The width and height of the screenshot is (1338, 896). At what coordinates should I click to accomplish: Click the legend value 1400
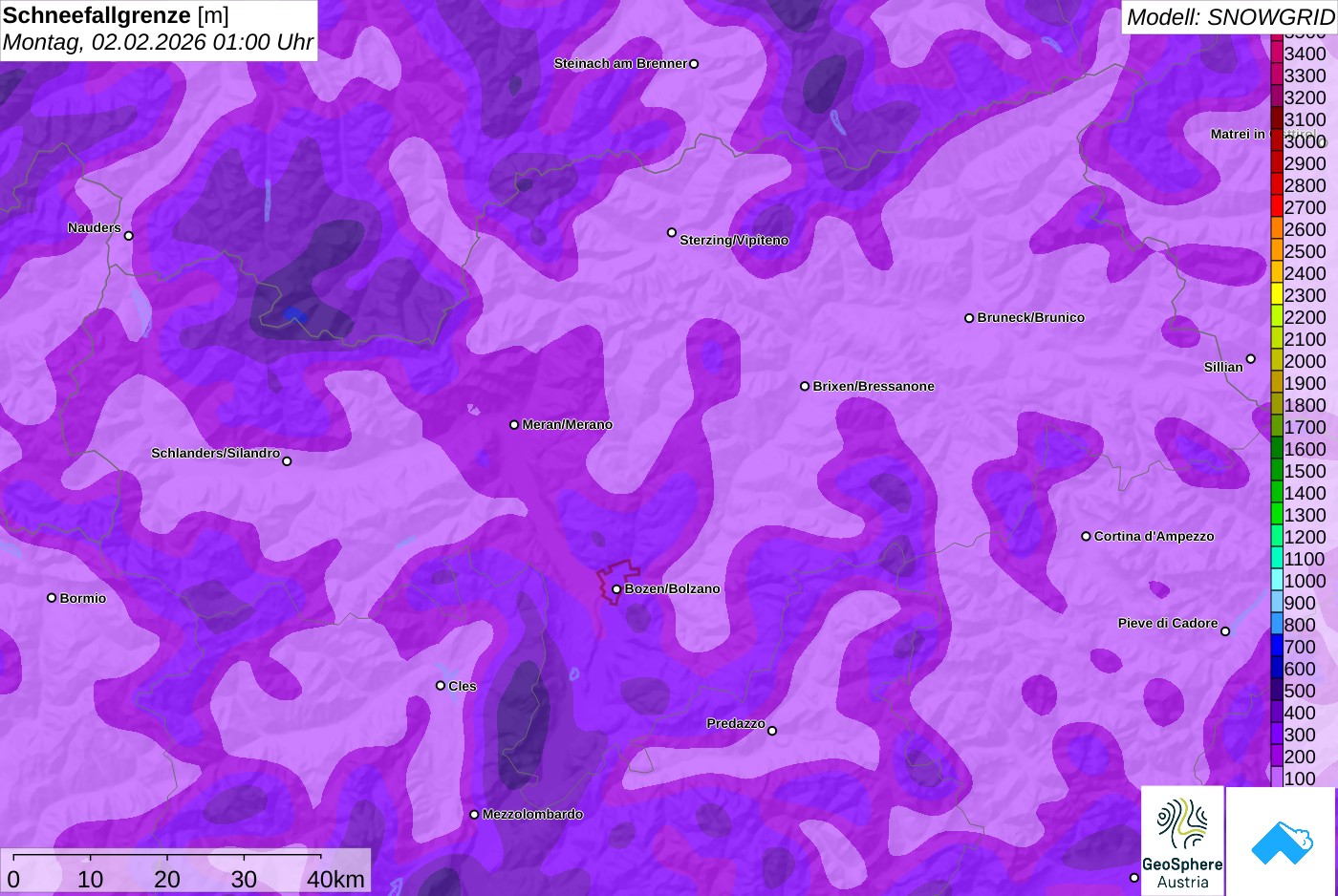point(1306,494)
